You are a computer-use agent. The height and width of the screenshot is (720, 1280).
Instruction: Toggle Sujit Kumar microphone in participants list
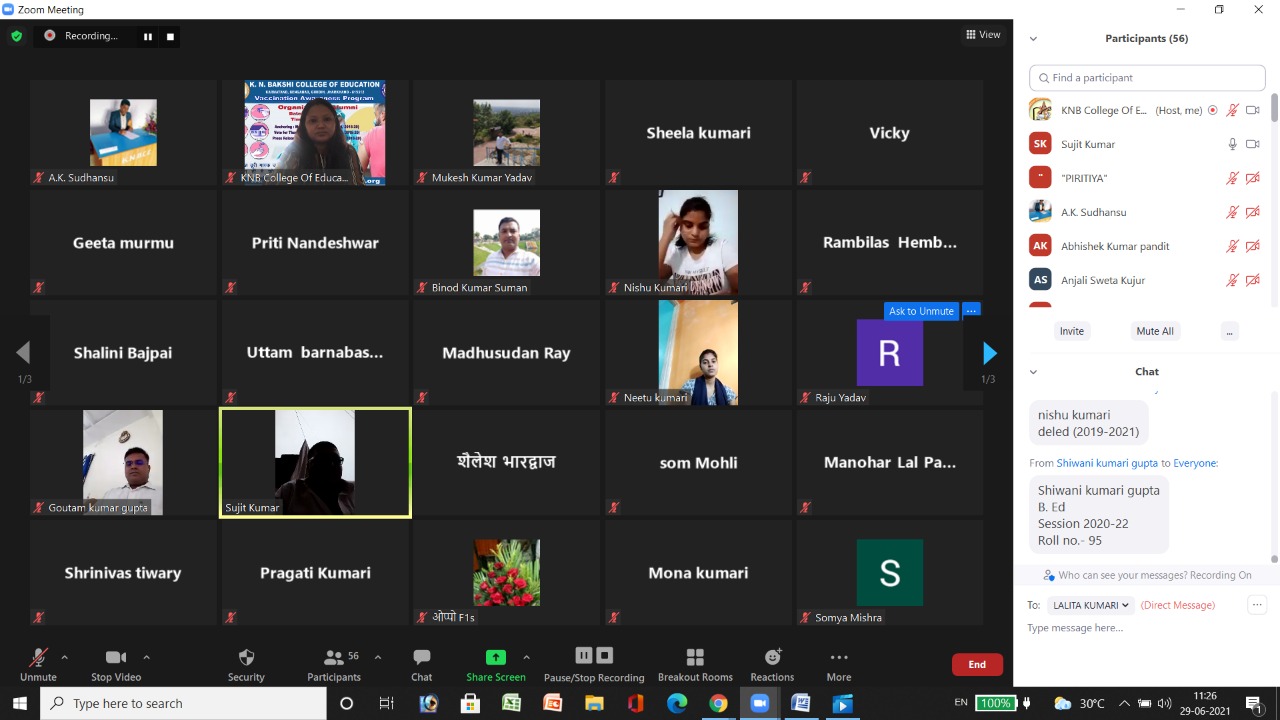1233,144
